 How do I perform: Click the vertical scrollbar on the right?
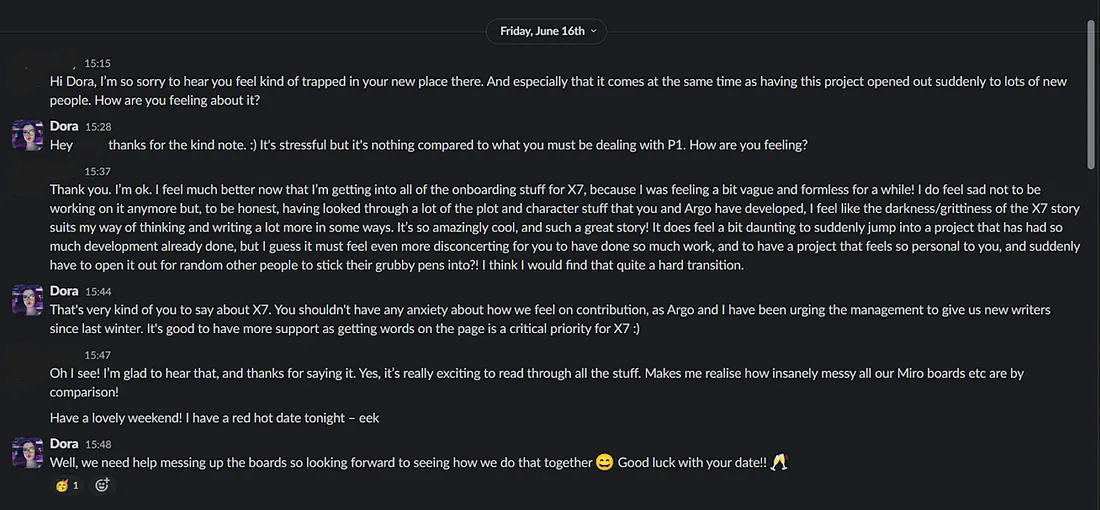1091,120
